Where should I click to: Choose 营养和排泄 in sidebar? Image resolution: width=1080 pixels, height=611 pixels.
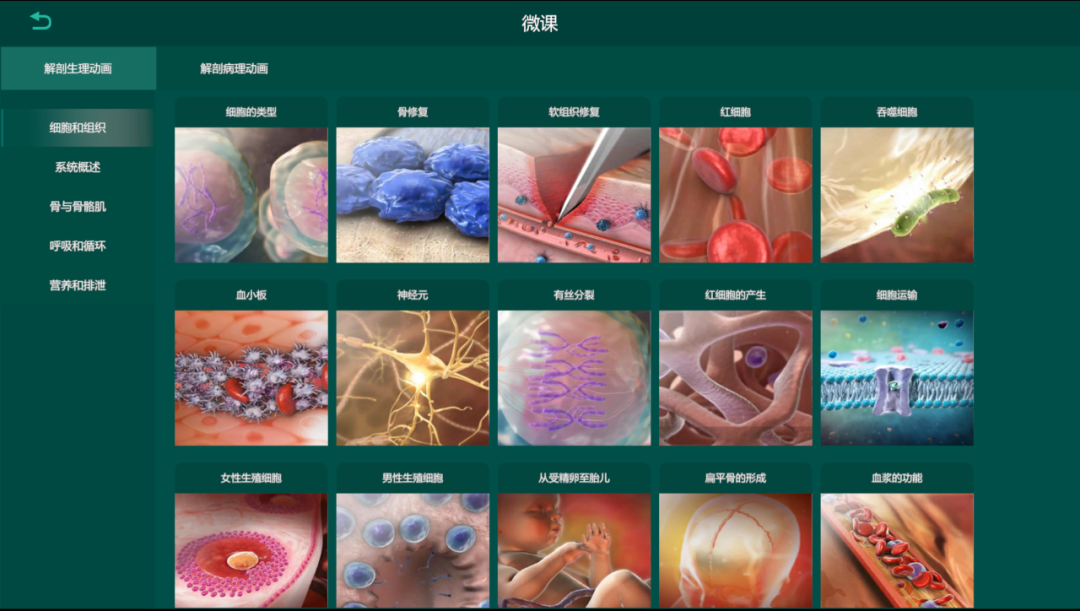pos(78,285)
